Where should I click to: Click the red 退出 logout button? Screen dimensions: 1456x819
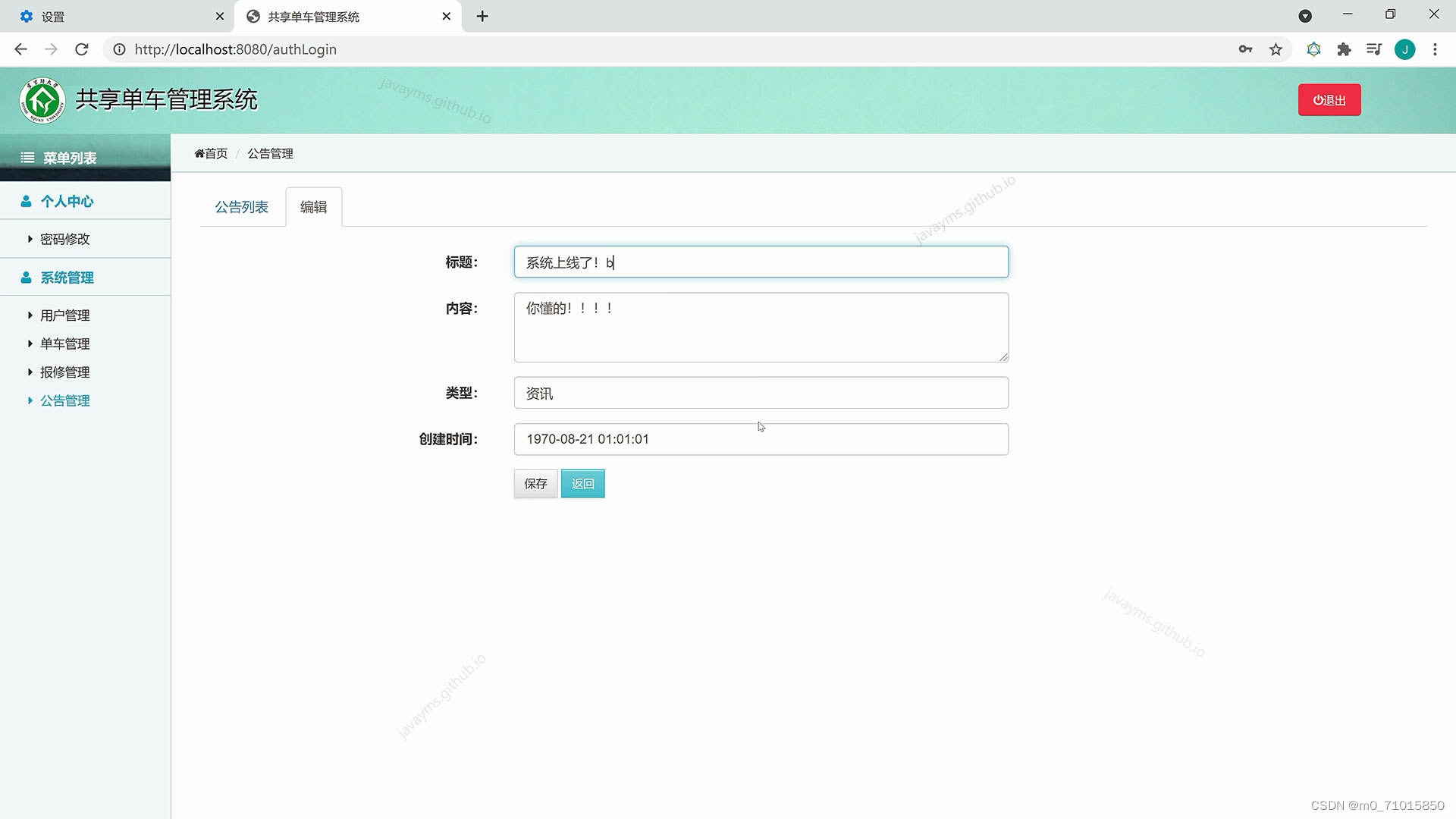pyautogui.click(x=1329, y=100)
